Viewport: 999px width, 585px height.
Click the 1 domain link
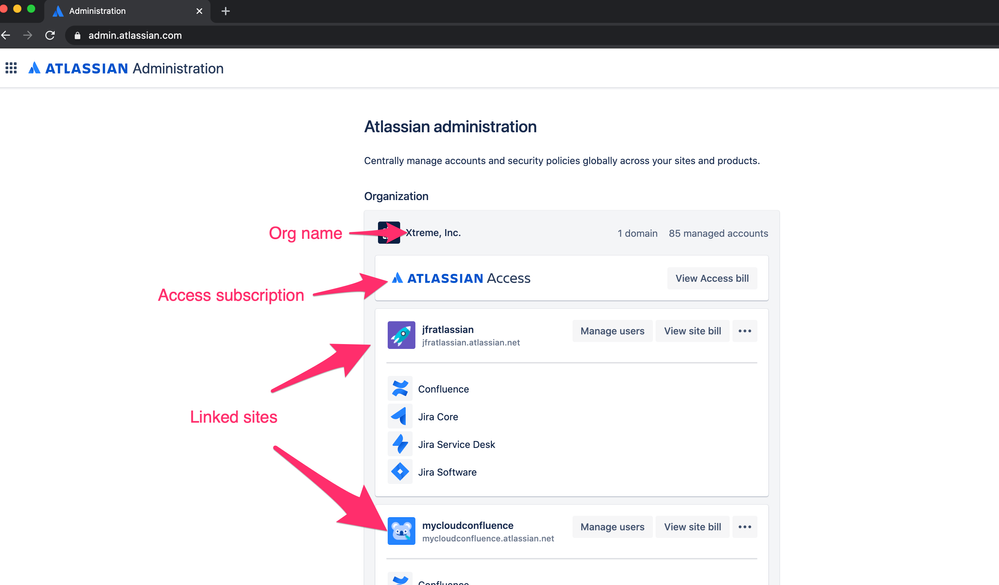coord(637,233)
